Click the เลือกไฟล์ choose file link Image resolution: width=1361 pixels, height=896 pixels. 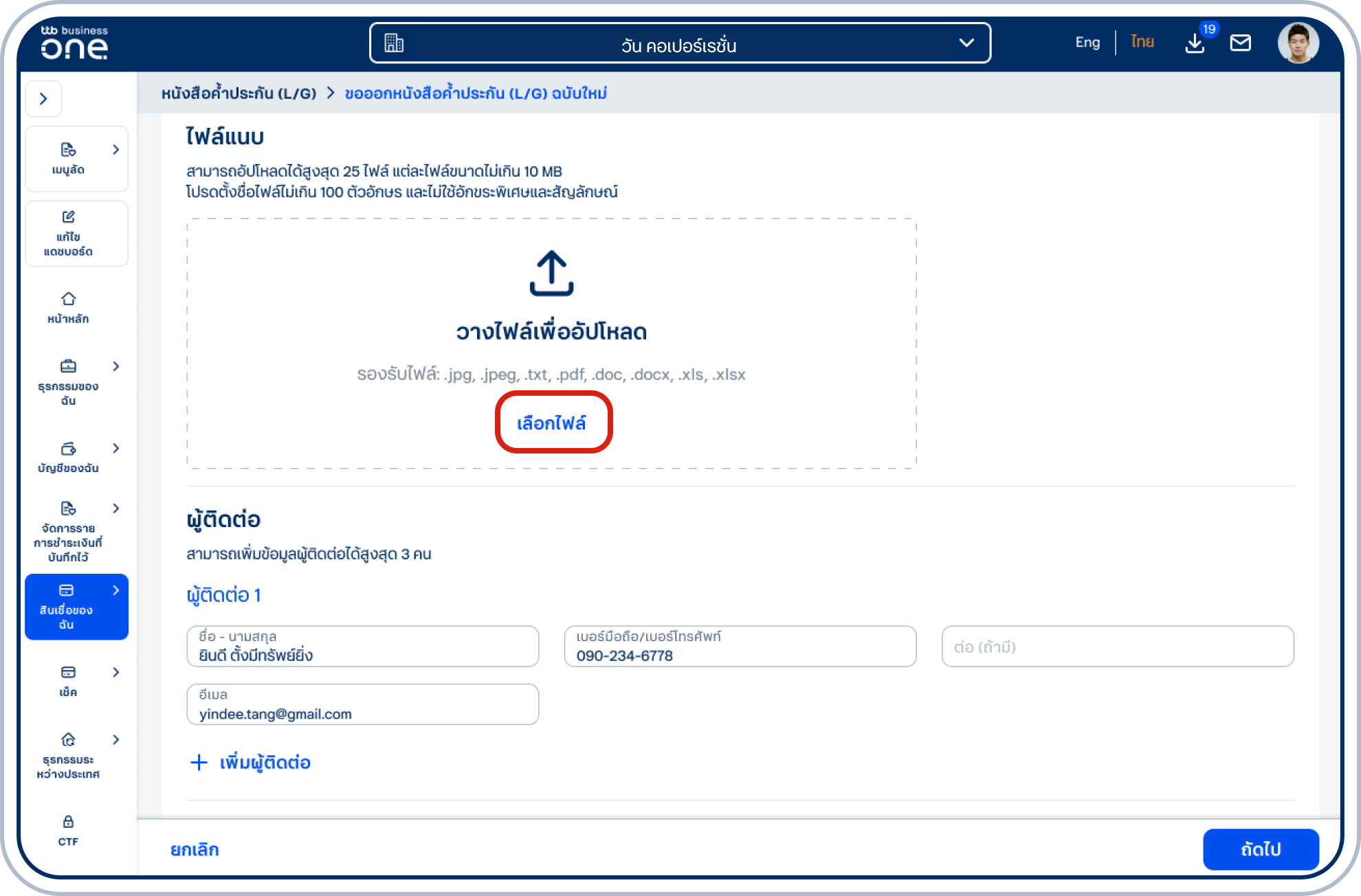click(552, 423)
